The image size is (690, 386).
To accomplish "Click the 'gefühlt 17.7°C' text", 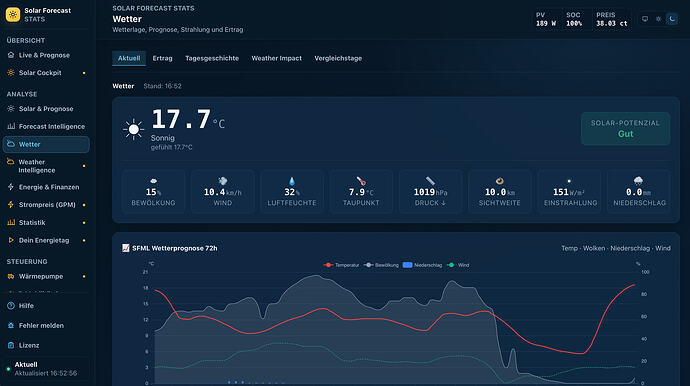I will (x=172, y=147).
